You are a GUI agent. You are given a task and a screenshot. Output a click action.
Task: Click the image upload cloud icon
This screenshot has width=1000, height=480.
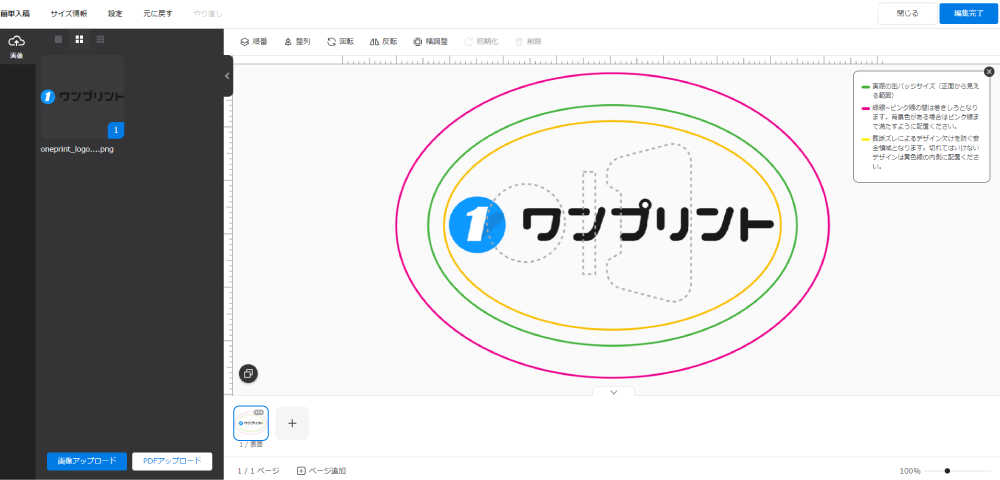(x=16, y=42)
